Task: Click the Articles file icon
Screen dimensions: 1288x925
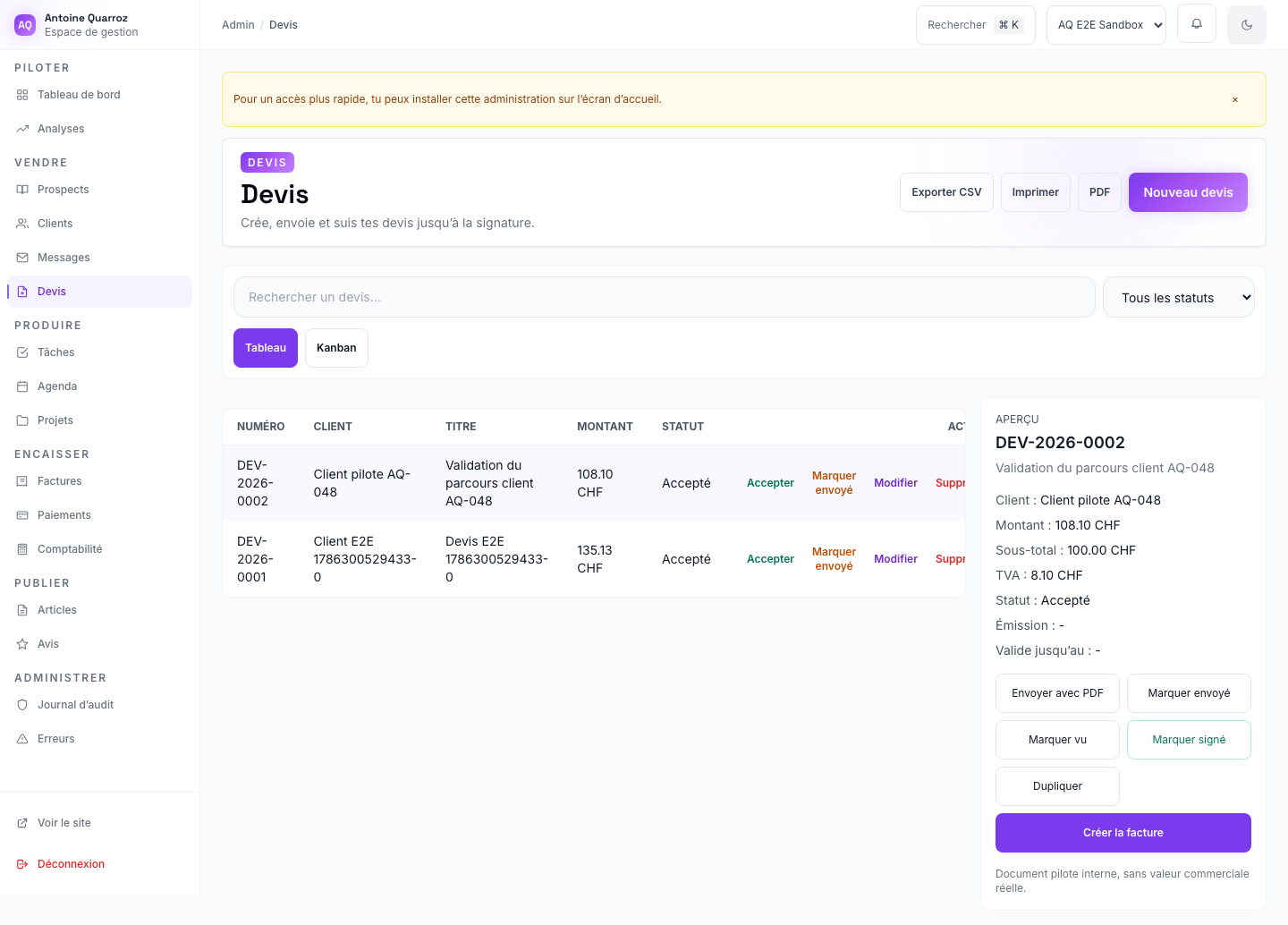Action: [x=22, y=610]
